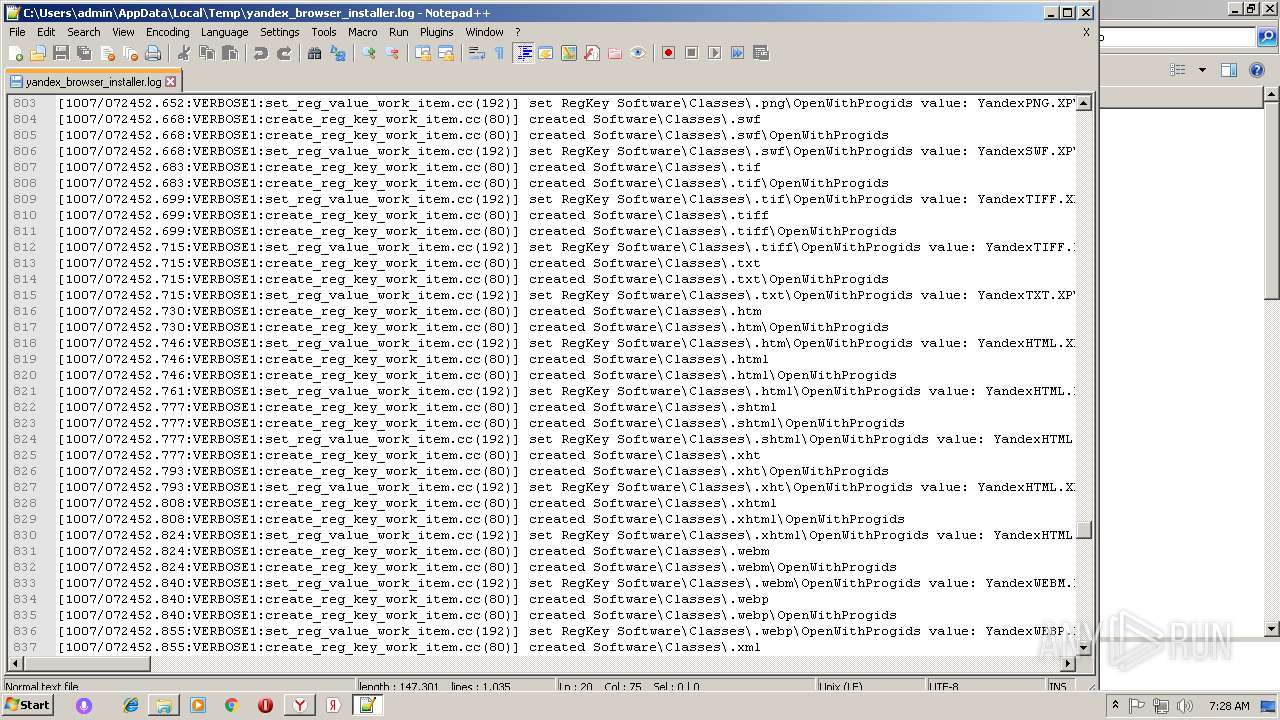Click the horizontal scrollbar right arrow
This screenshot has width=1280, height=720.
[x=1067, y=664]
